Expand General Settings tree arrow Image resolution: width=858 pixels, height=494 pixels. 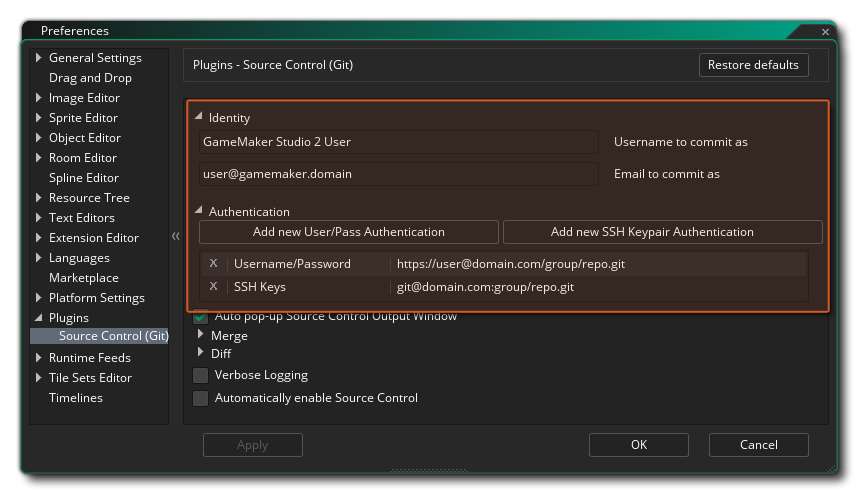pyautogui.click(x=39, y=58)
